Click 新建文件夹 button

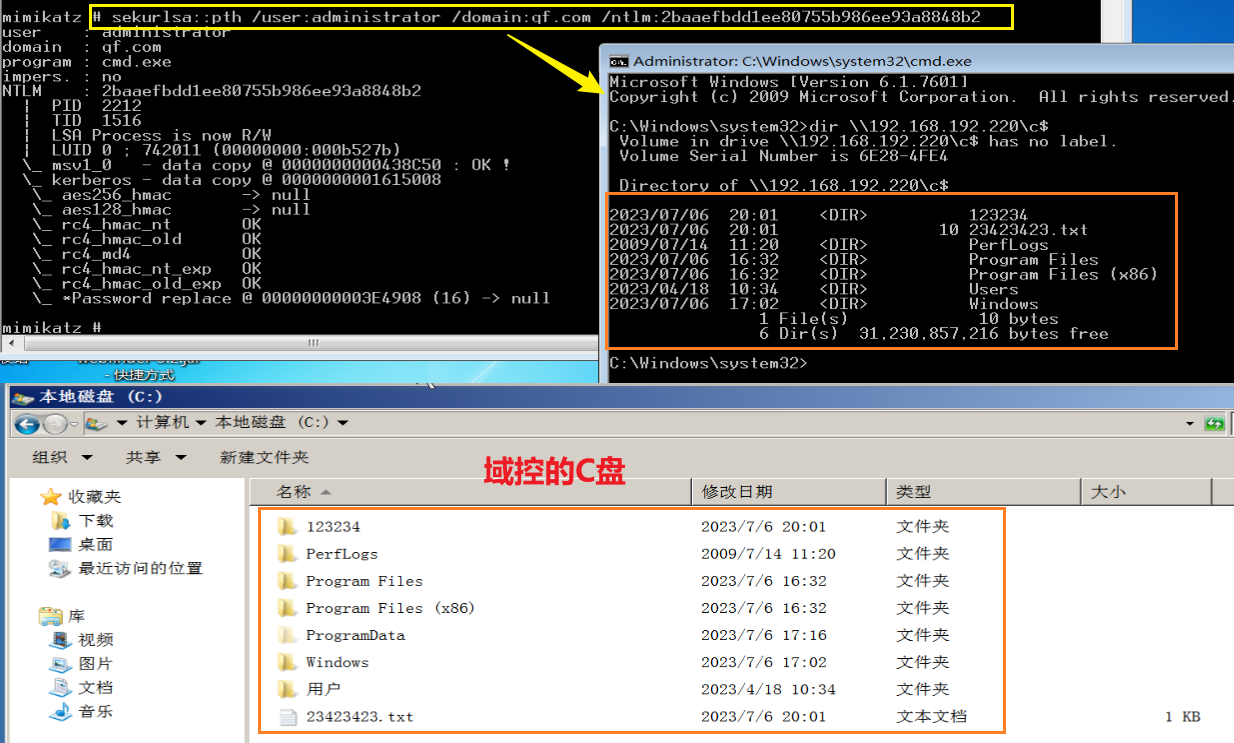[x=265, y=457]
